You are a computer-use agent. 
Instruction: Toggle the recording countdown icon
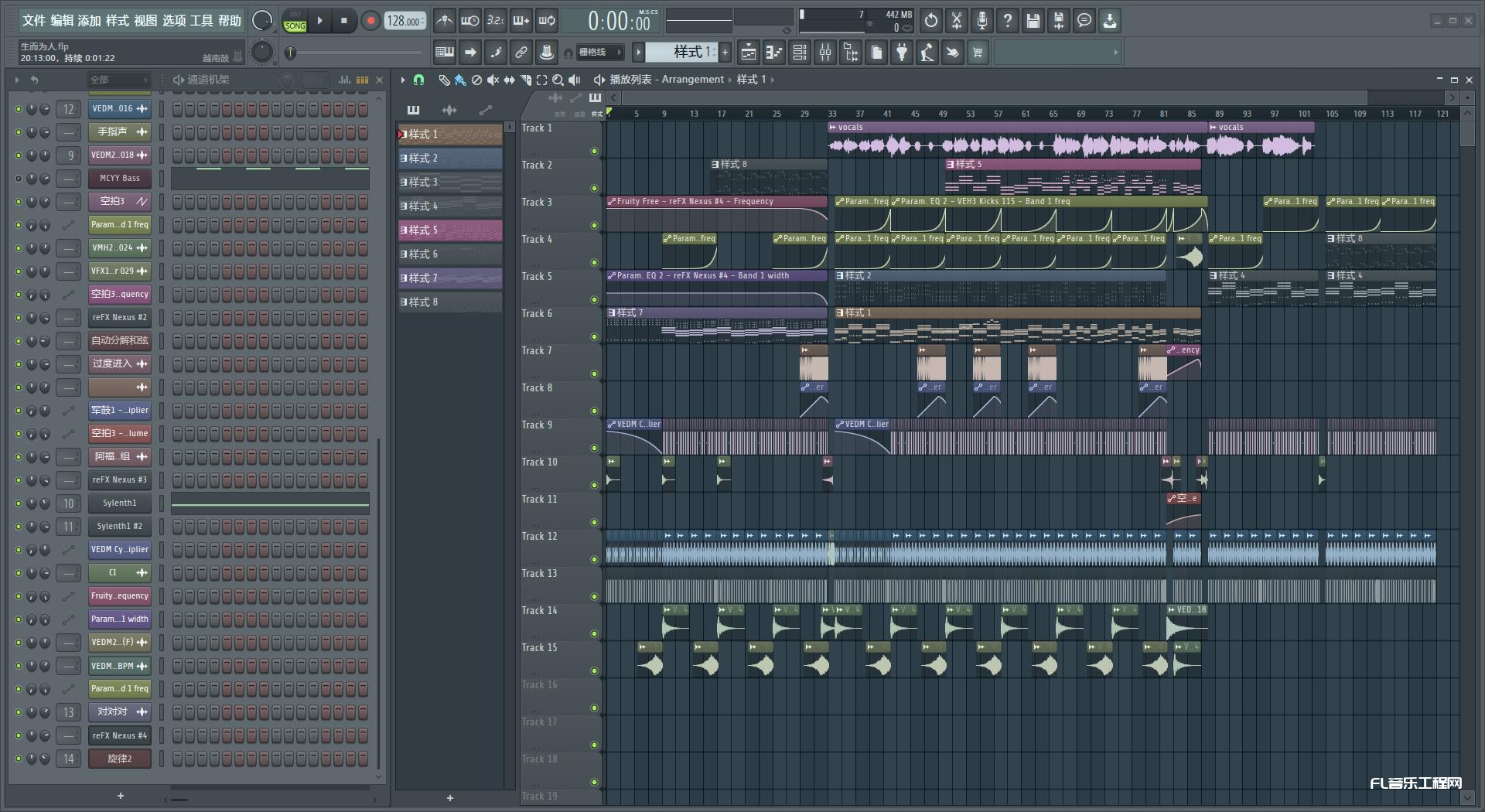click(x=496, y=21)
